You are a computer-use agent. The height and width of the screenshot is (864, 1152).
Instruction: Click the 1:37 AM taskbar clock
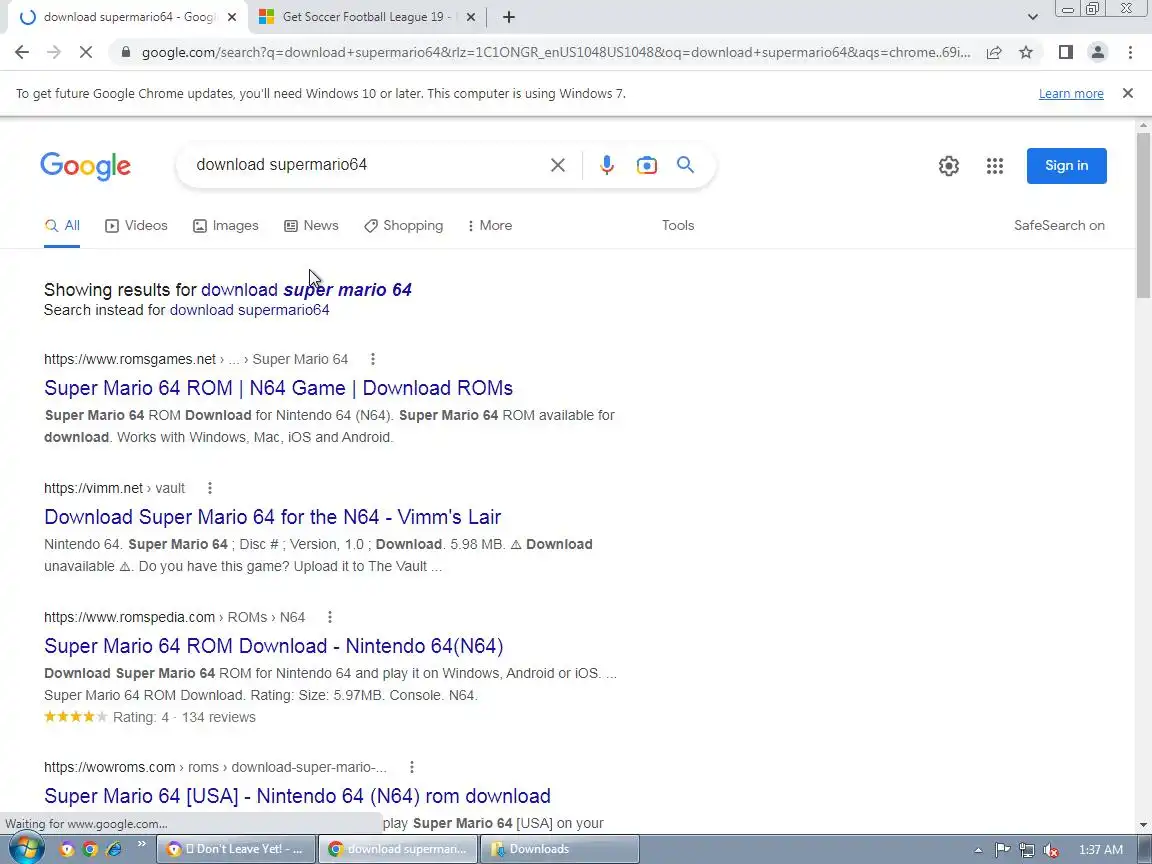pos(1100,849)
